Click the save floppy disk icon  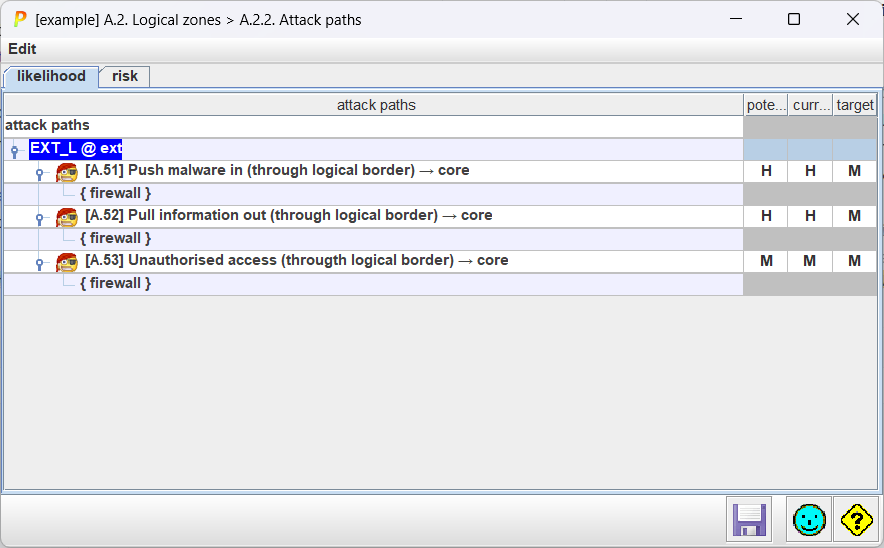[748, 519]
